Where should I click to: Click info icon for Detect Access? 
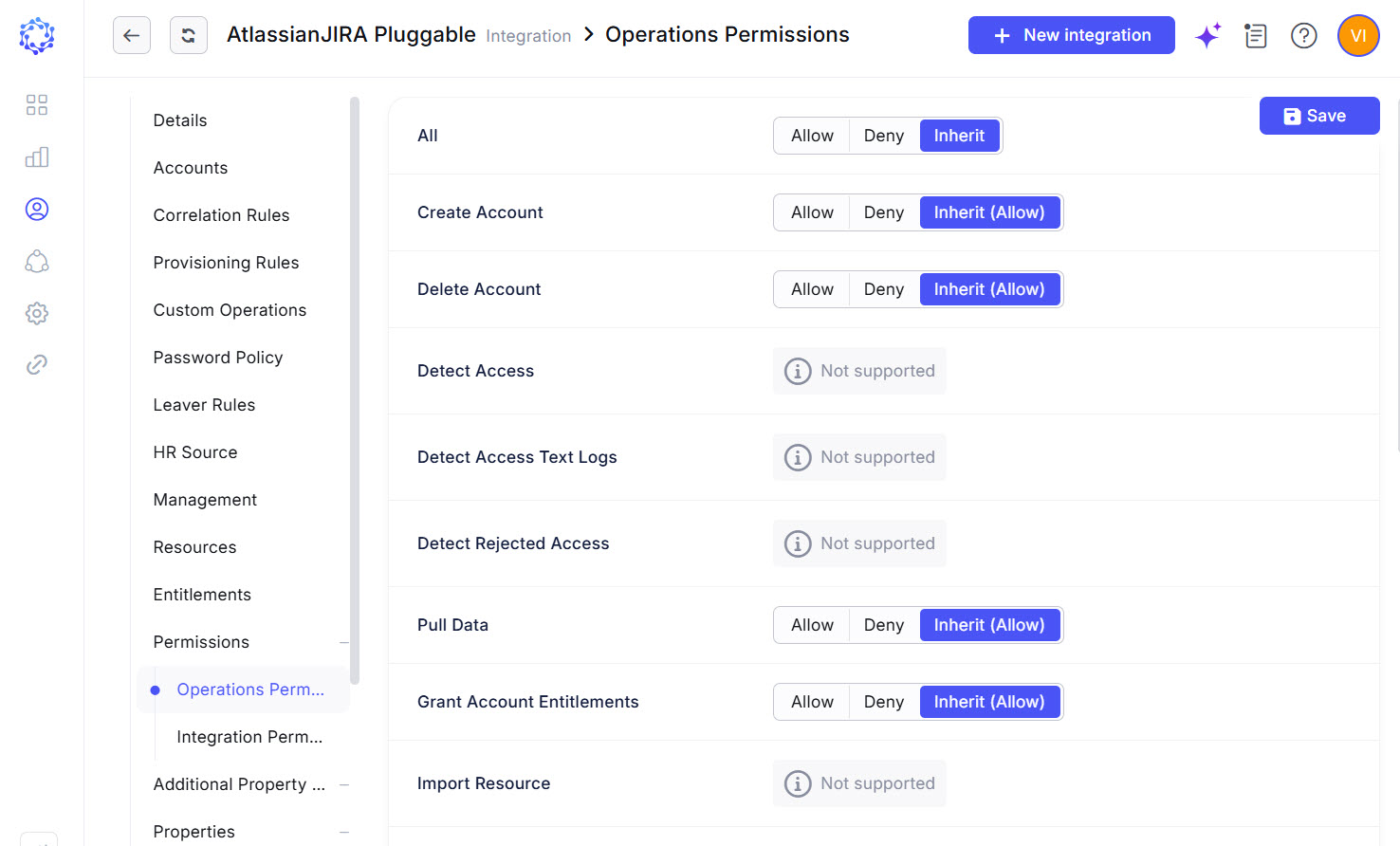798,371
